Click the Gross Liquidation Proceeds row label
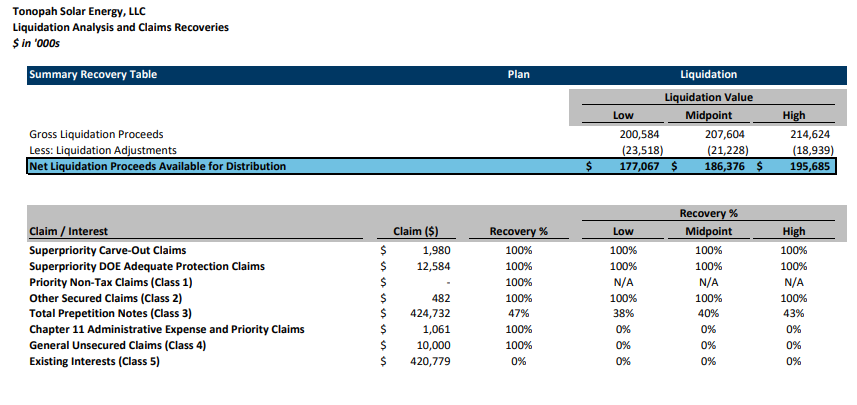Image resolution: width=857 pixels, height=405 pixels. tap(96, 133)
